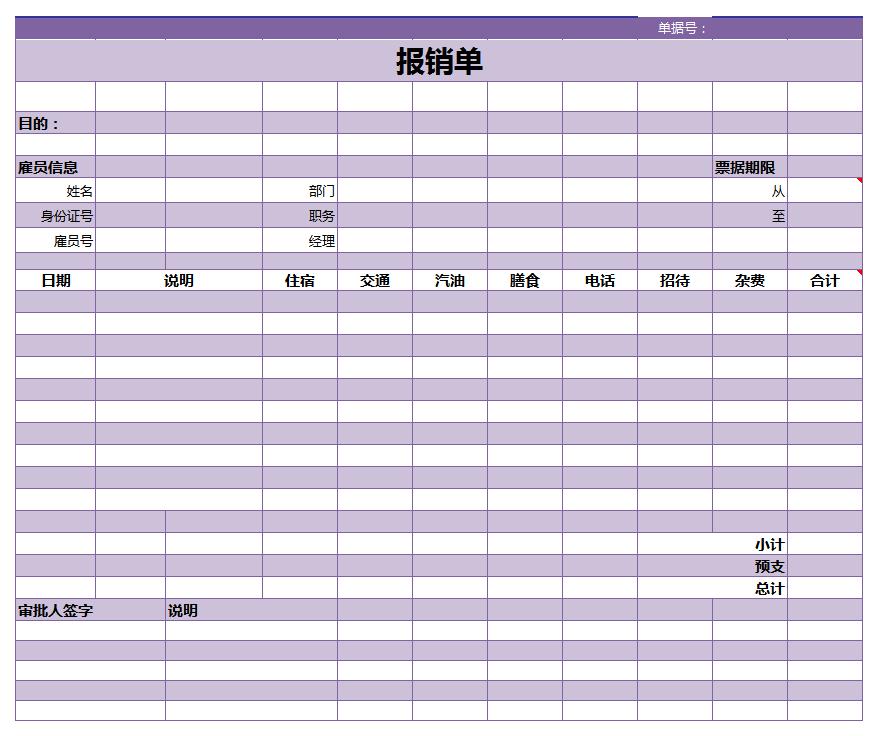
Task: Select the 合计 column header cell
Action: [x=824, y=281]
